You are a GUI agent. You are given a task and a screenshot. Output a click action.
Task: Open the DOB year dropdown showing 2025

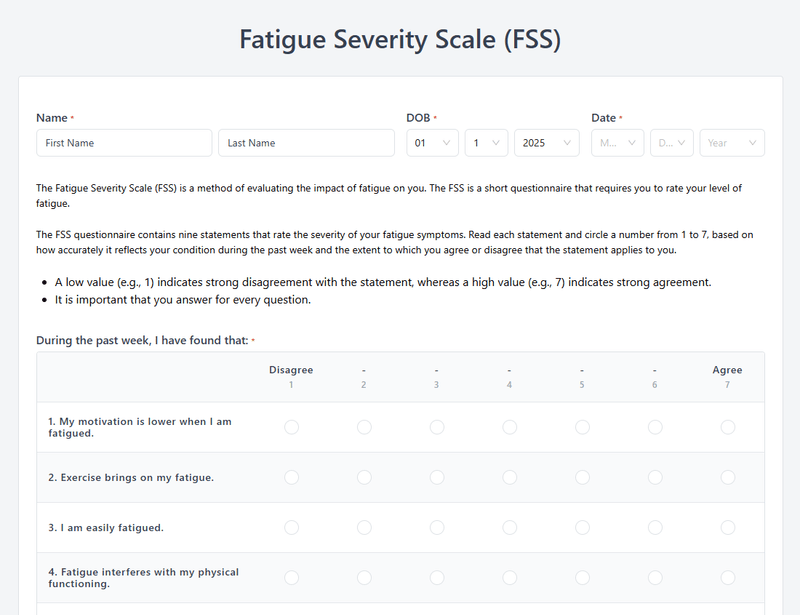[x=546, y=142]
